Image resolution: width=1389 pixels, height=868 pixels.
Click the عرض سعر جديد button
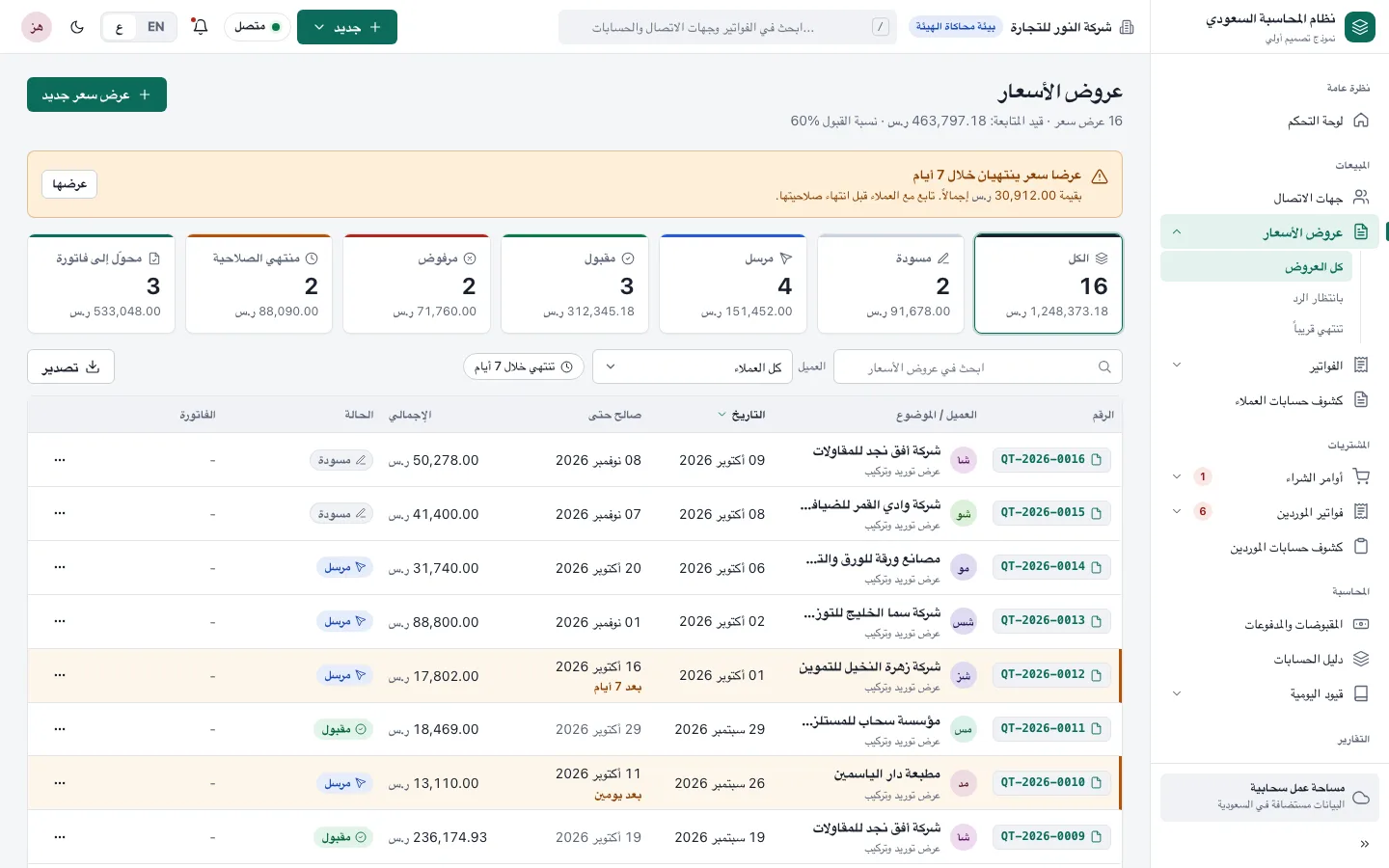pyautogui.click(x=96, y=95)
